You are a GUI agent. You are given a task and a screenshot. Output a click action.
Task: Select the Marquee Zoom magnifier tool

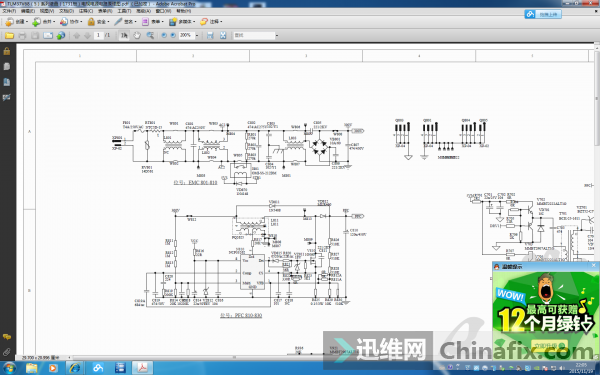tap(150, 36)
